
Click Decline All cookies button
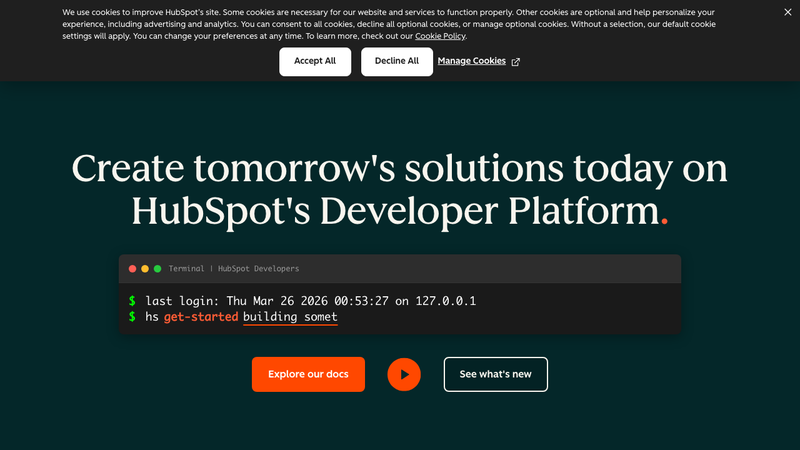click(x=396, y=61)
